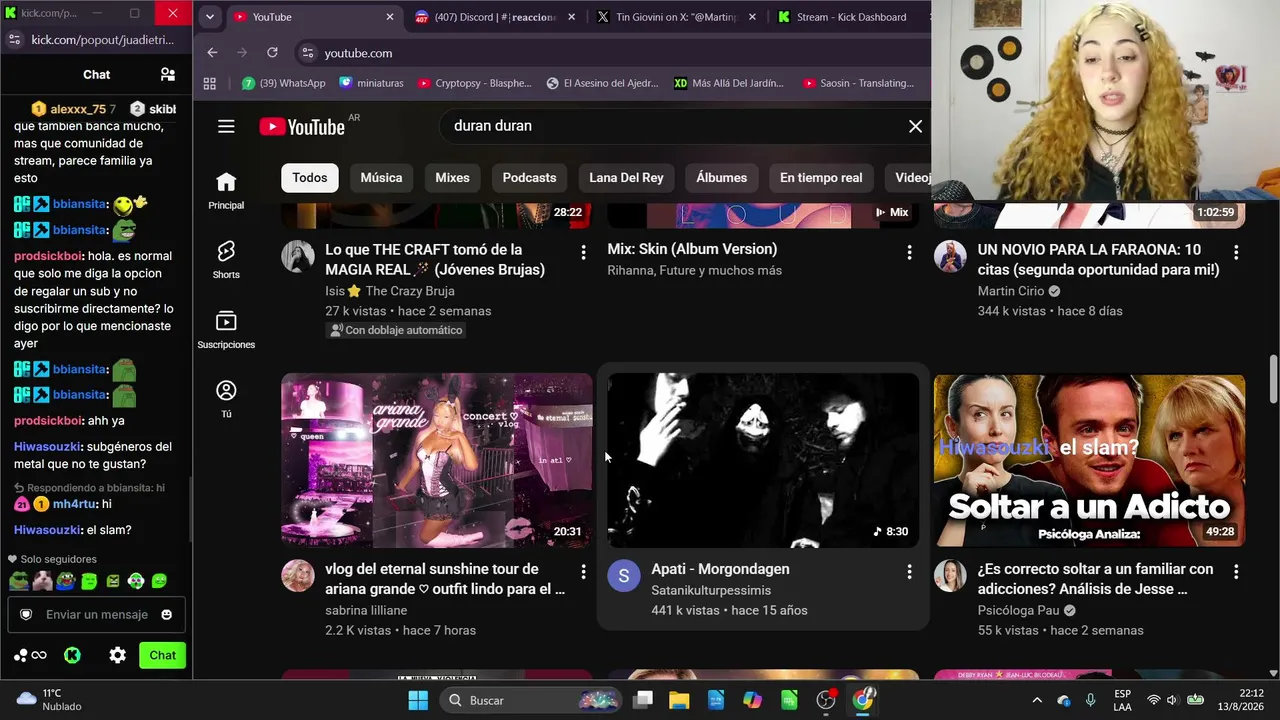
Task: Open the emoji picker in Kick chat
Action: coord(167,615)
